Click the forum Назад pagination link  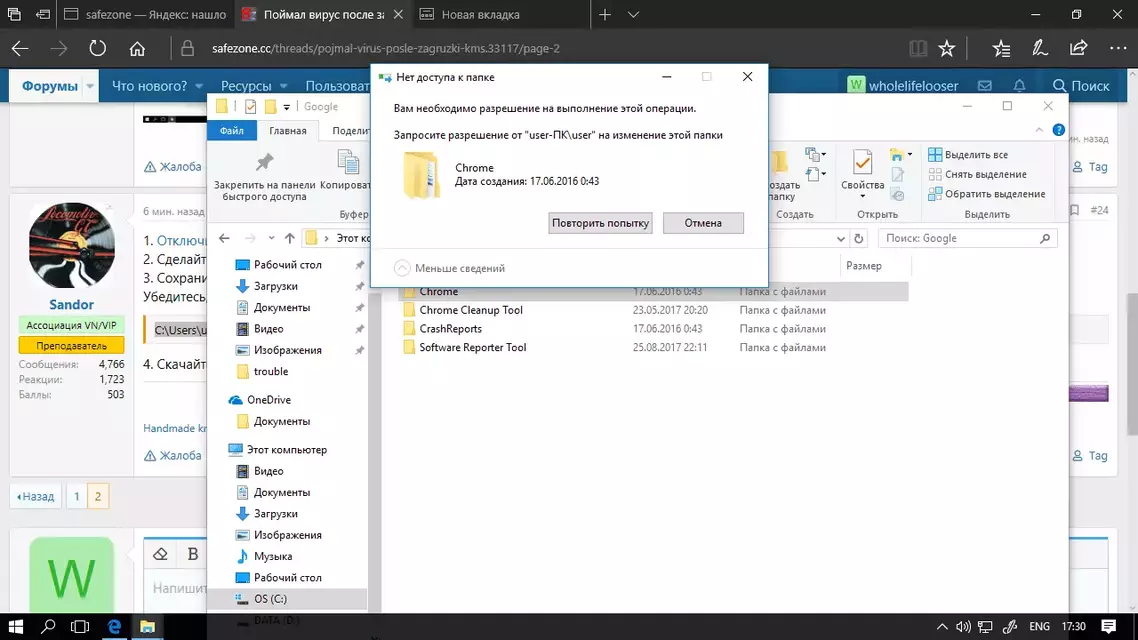(x=36, y=496)
